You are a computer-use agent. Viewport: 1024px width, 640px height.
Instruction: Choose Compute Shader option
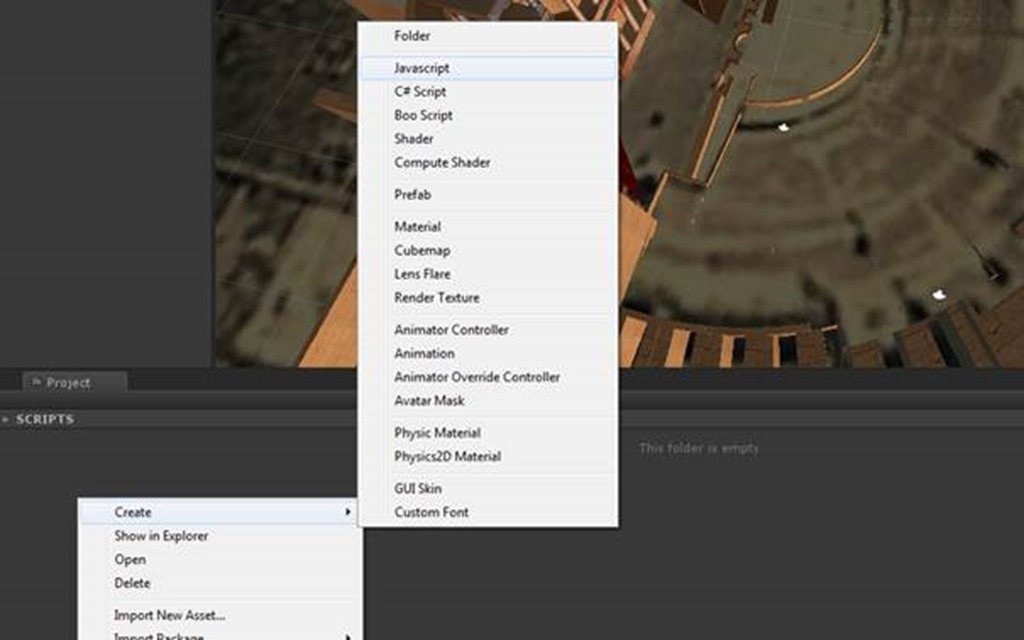[442, 162]
